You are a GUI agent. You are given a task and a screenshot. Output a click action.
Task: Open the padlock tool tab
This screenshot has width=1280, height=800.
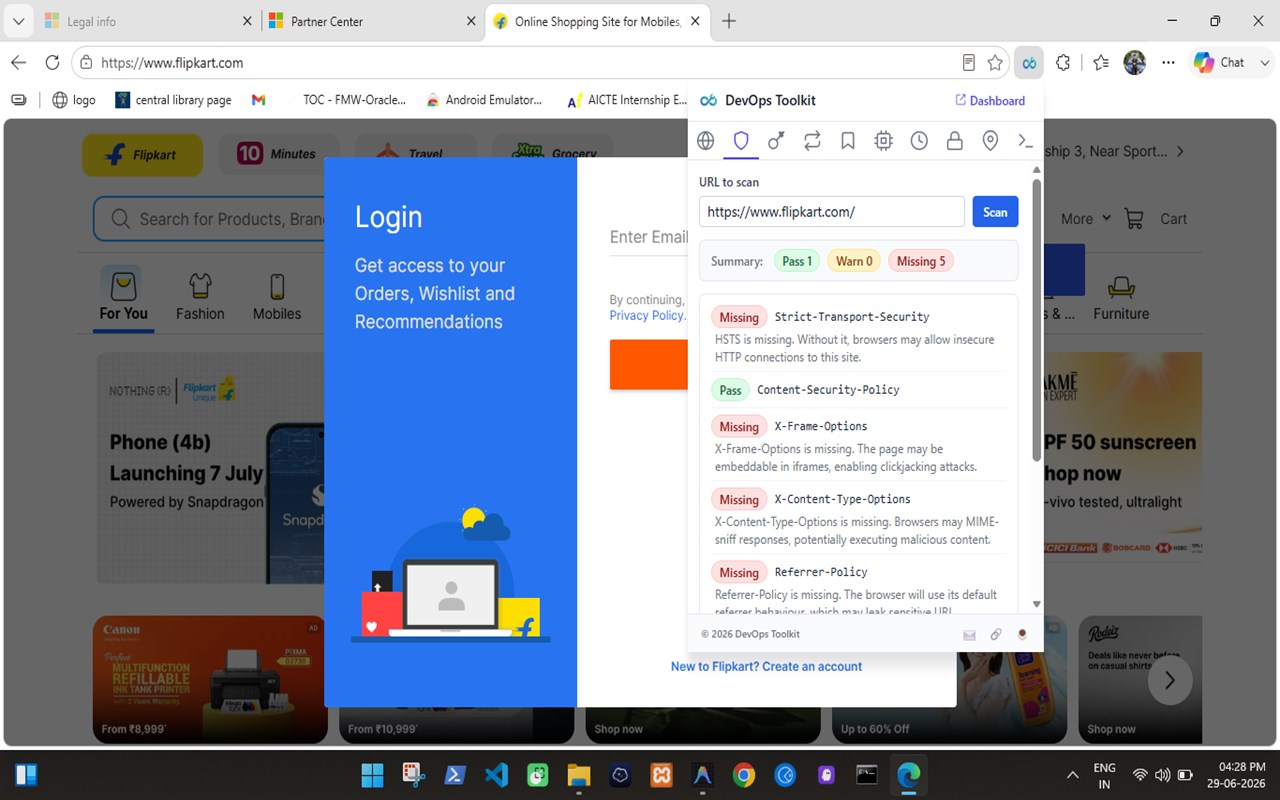(955, 141)
